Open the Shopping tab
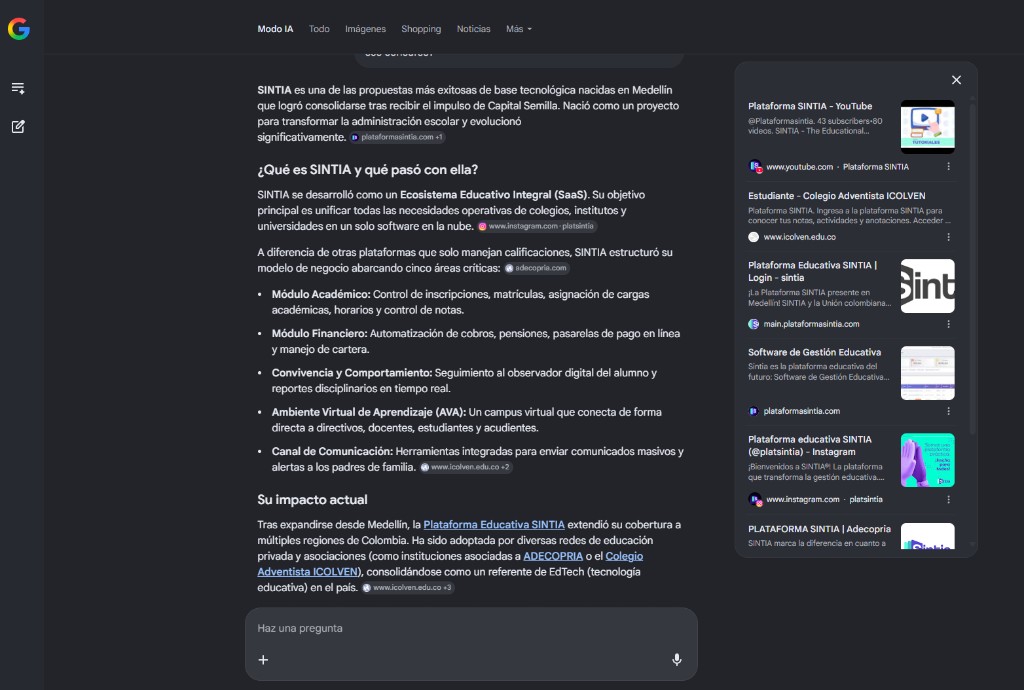Image resolution: width=1024 pixels, height=690 pixels. click(421, 29)
